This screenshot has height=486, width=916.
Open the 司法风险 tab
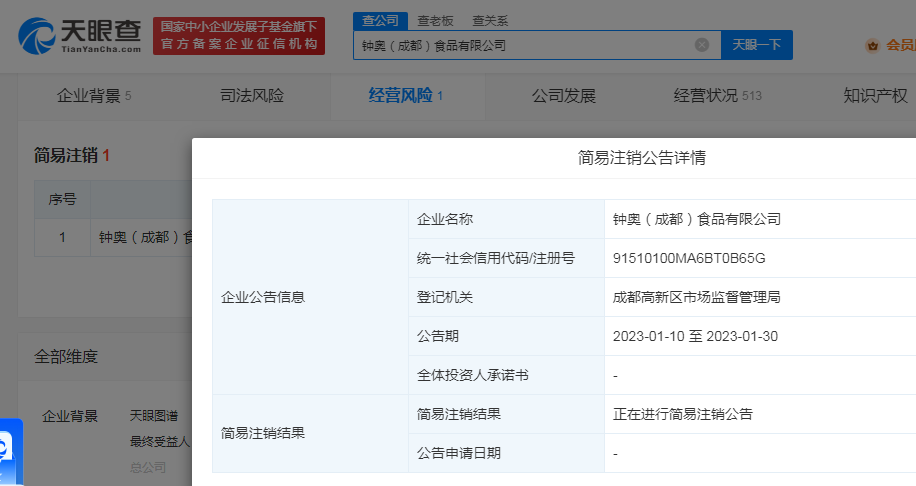(252, 96)
